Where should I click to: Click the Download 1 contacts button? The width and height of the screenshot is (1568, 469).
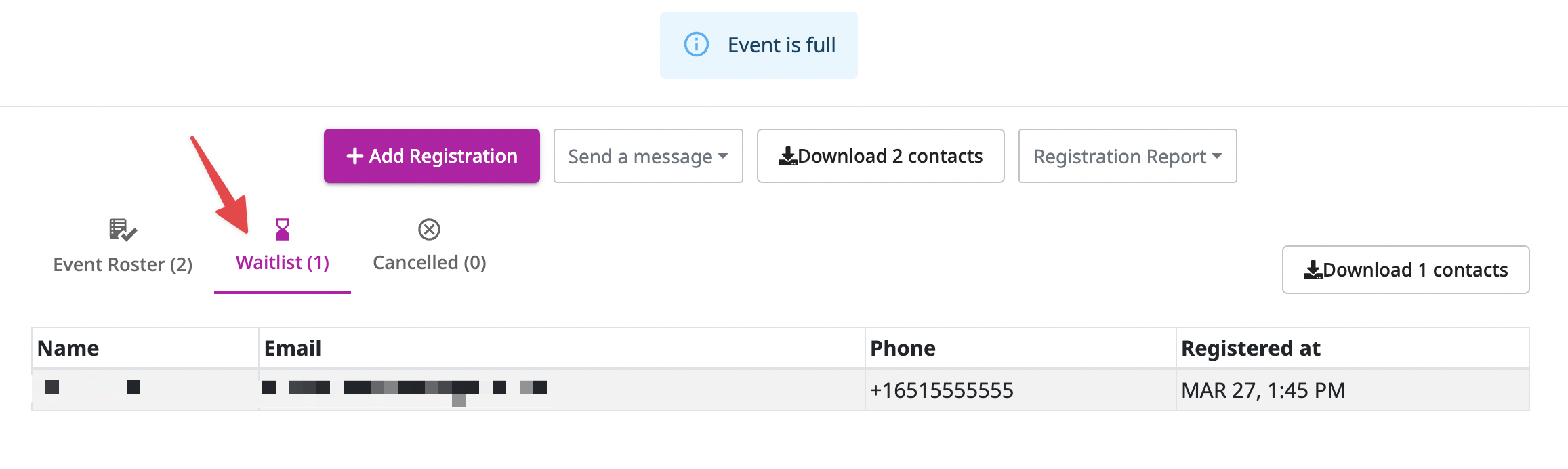tap(1405, 270)
